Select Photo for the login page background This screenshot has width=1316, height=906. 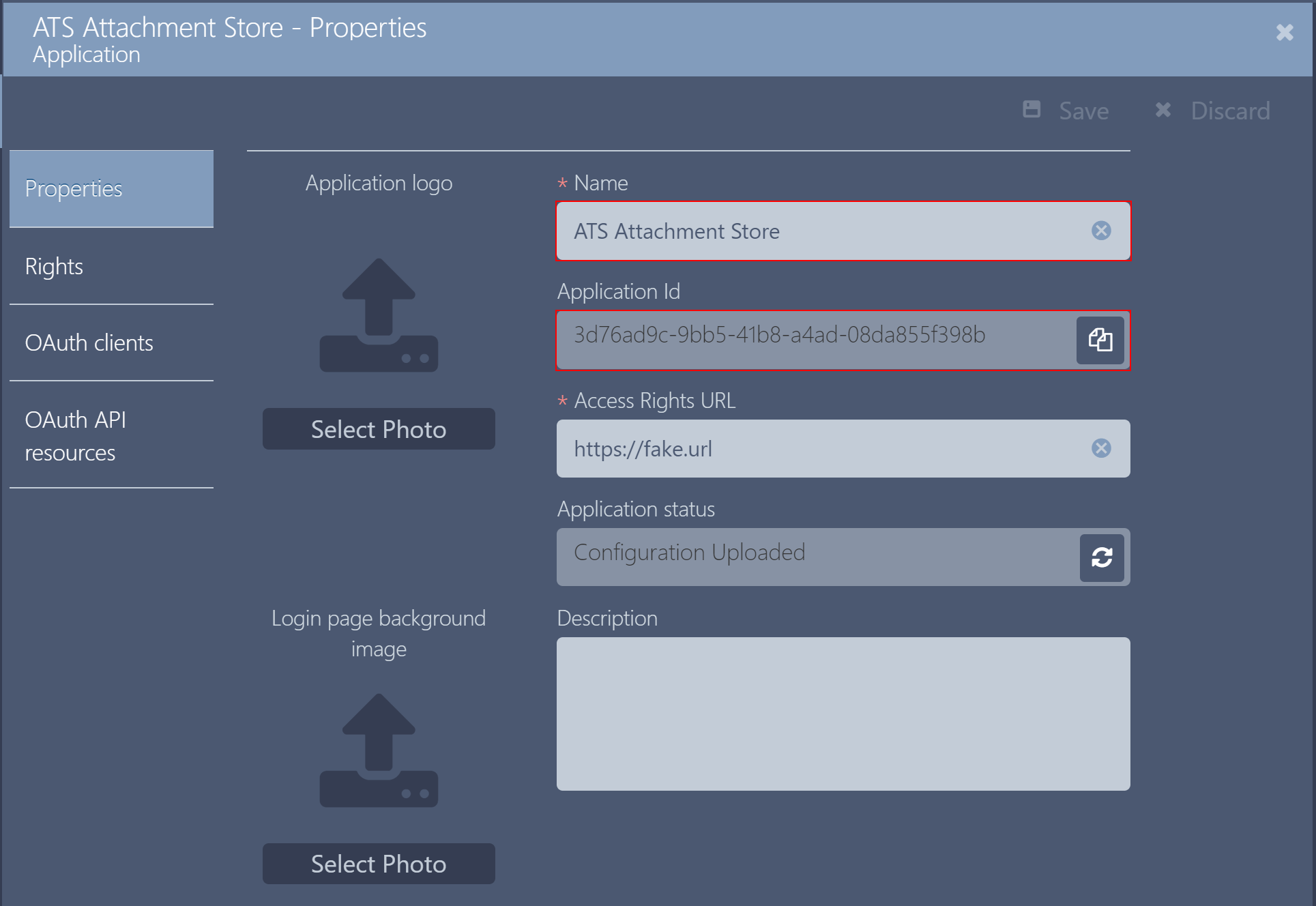[379, 863]
